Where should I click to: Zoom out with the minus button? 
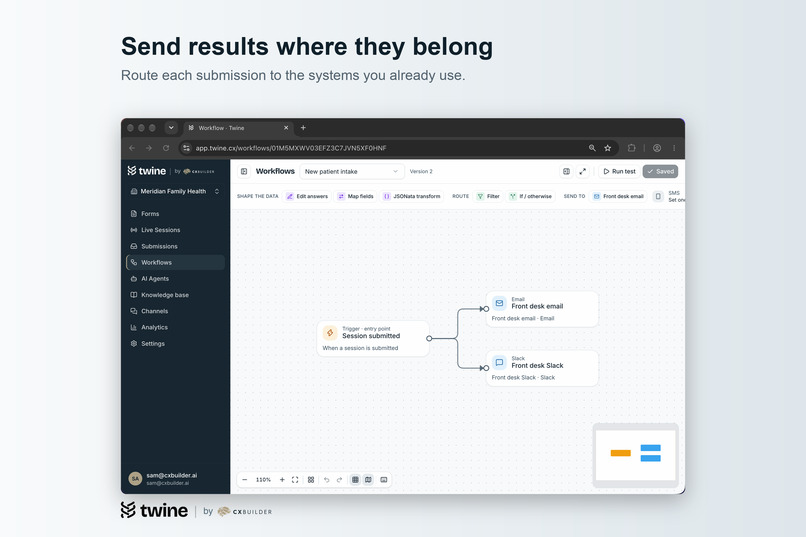pos(245,480)
